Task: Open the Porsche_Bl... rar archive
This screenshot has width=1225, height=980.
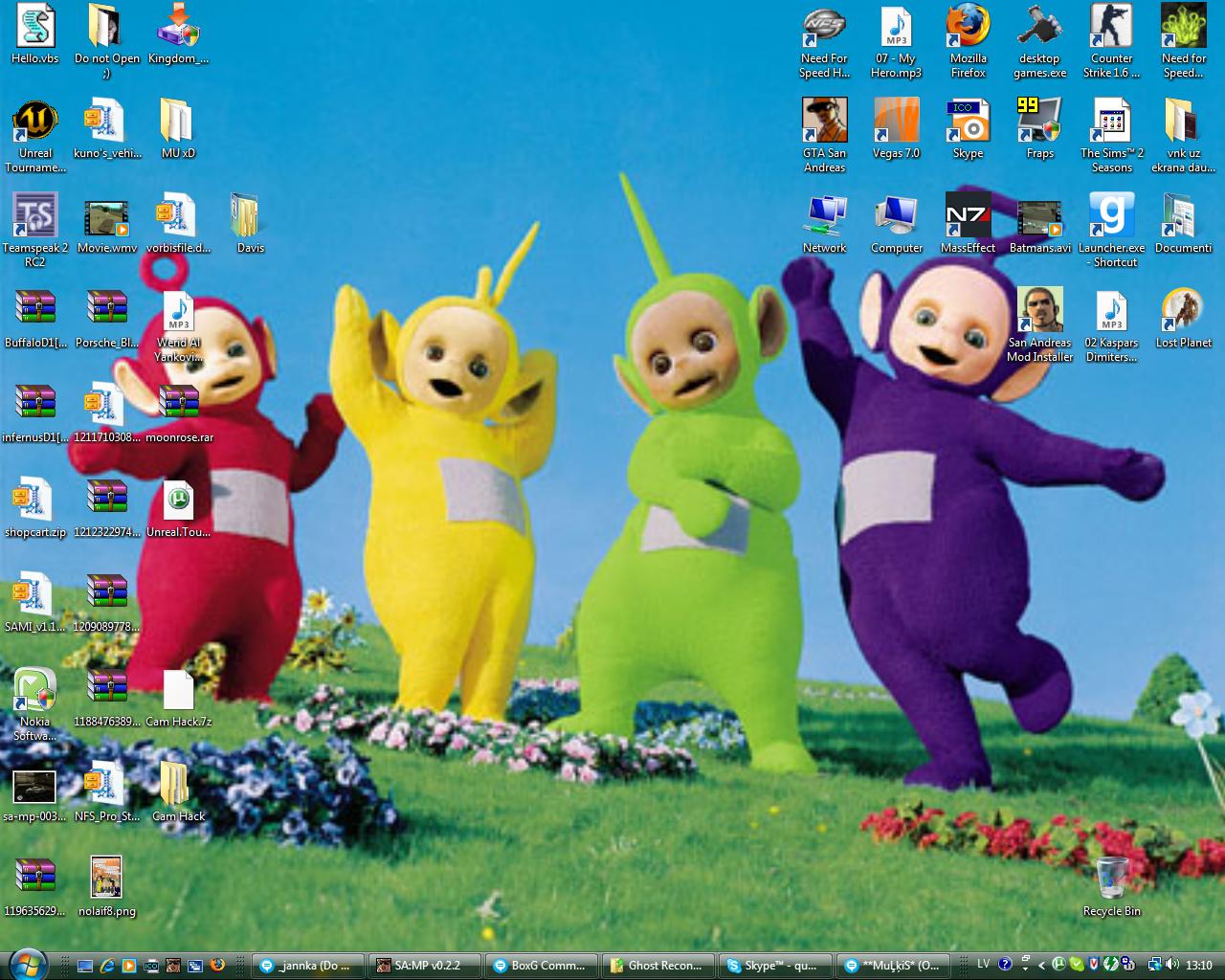Action: 106,319
